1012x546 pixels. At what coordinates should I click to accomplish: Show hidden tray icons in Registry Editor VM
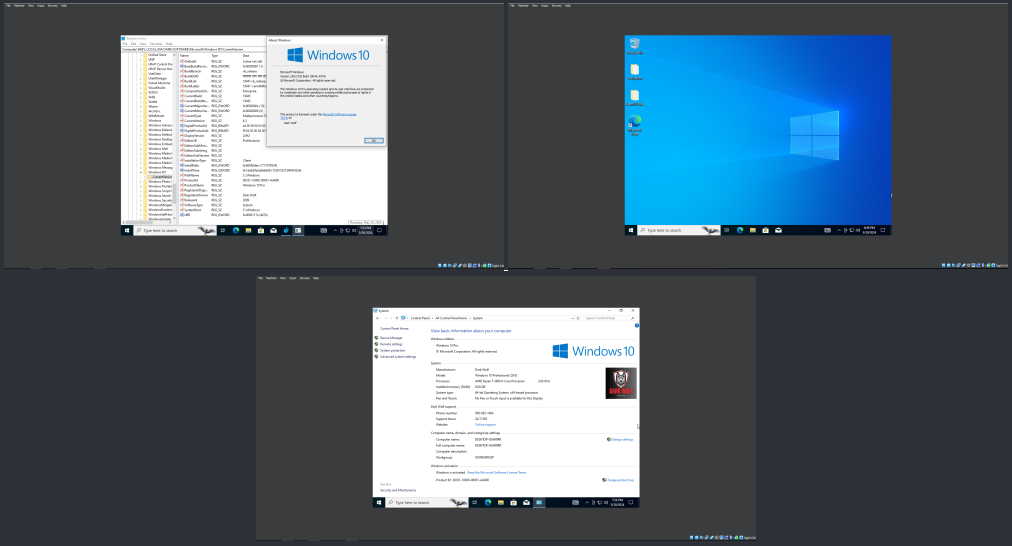[336, 230]
